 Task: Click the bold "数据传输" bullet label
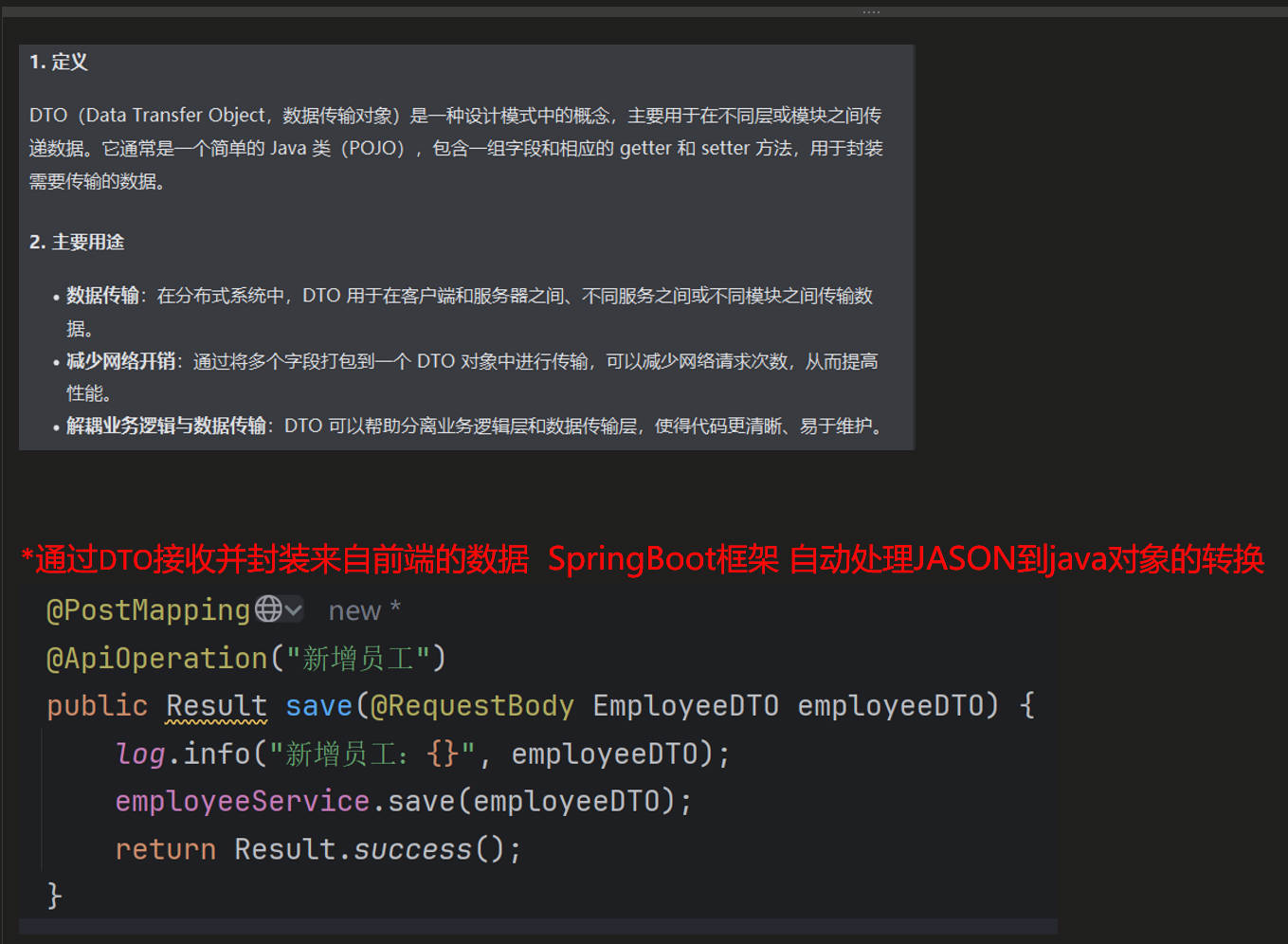point(102,296)
